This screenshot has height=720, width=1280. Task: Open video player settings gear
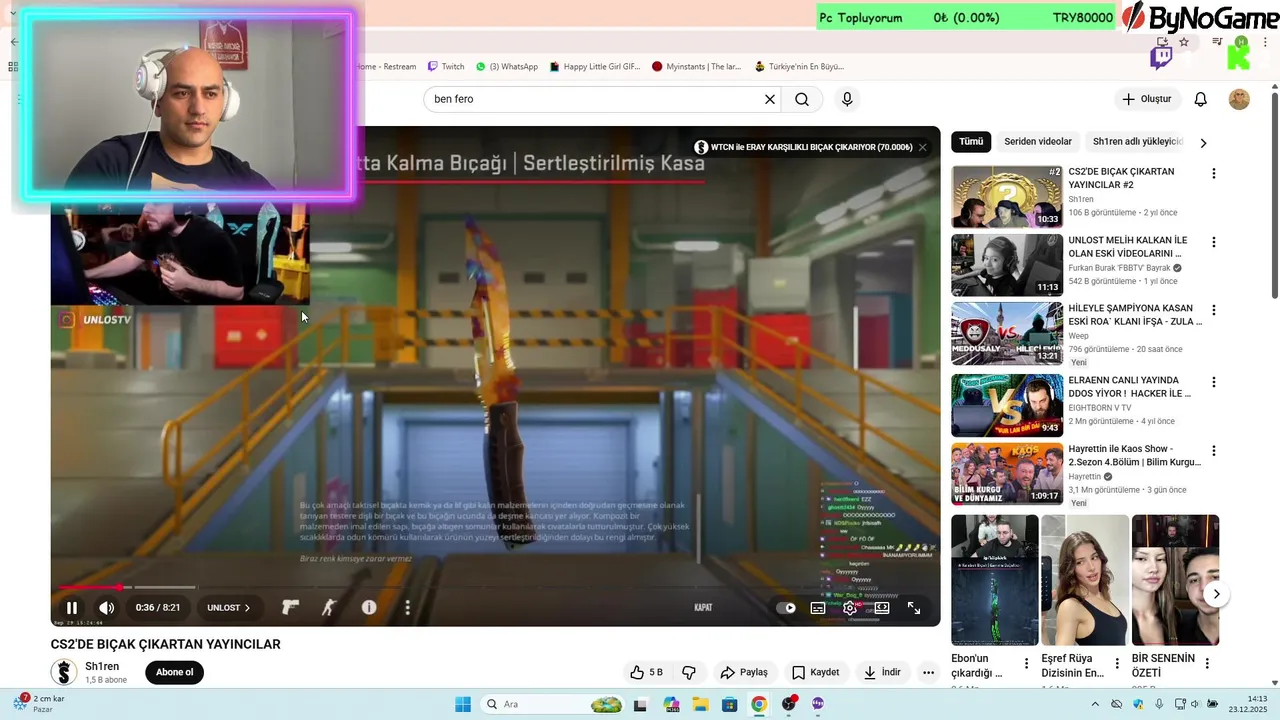point(850,607)
